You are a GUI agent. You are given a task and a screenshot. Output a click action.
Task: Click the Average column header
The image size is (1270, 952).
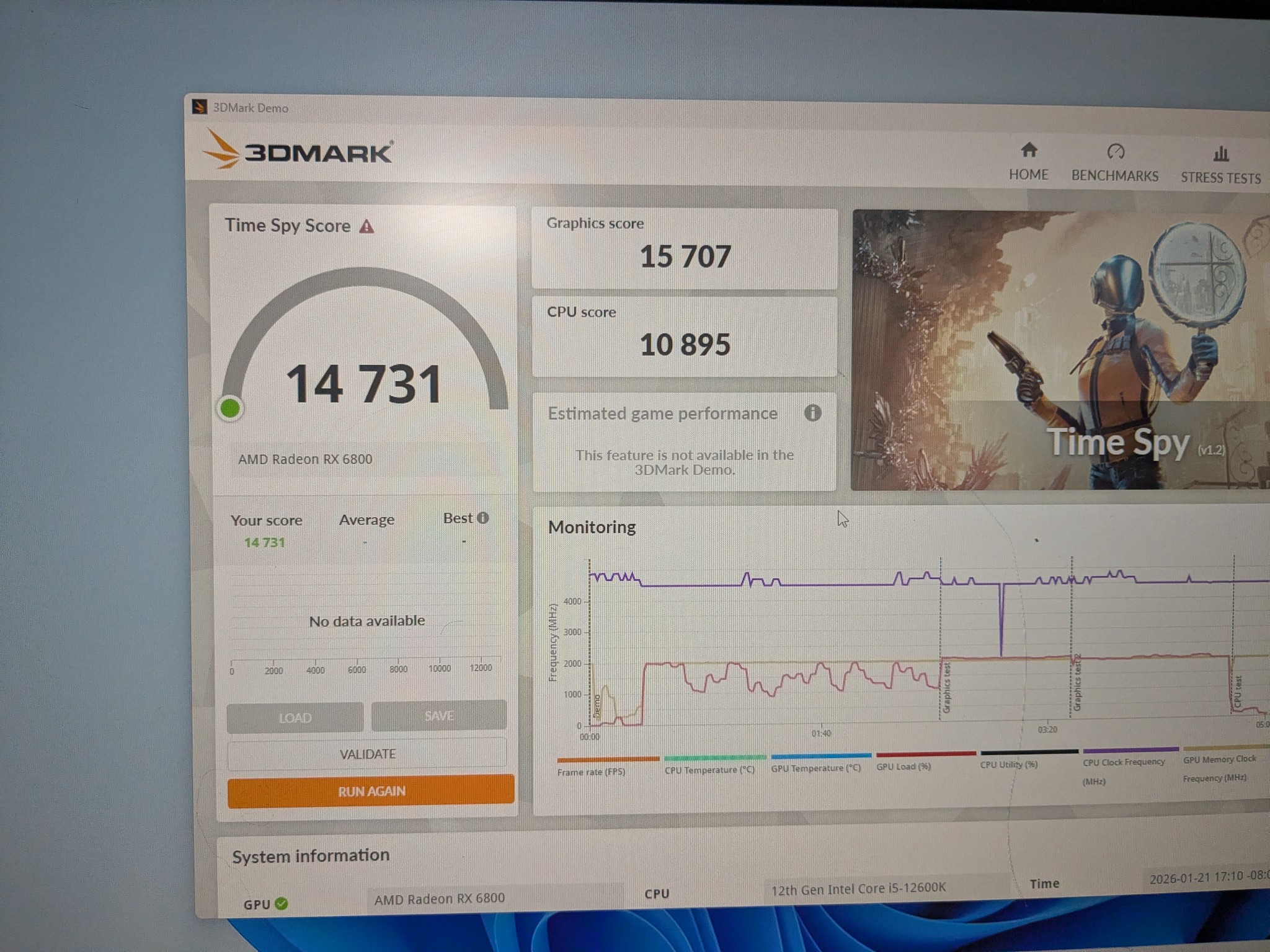pos(366,519)
